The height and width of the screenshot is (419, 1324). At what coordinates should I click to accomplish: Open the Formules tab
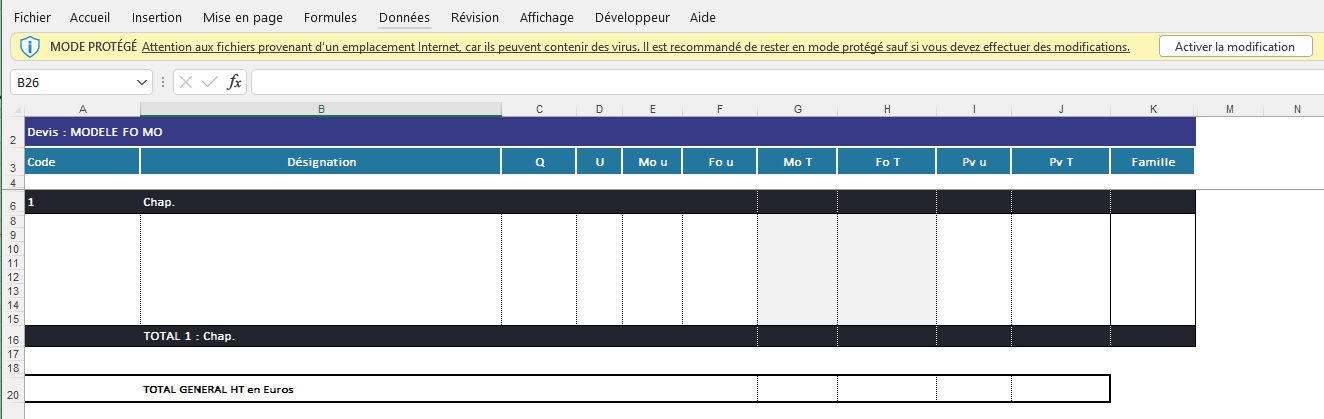(x=330, y=18)
